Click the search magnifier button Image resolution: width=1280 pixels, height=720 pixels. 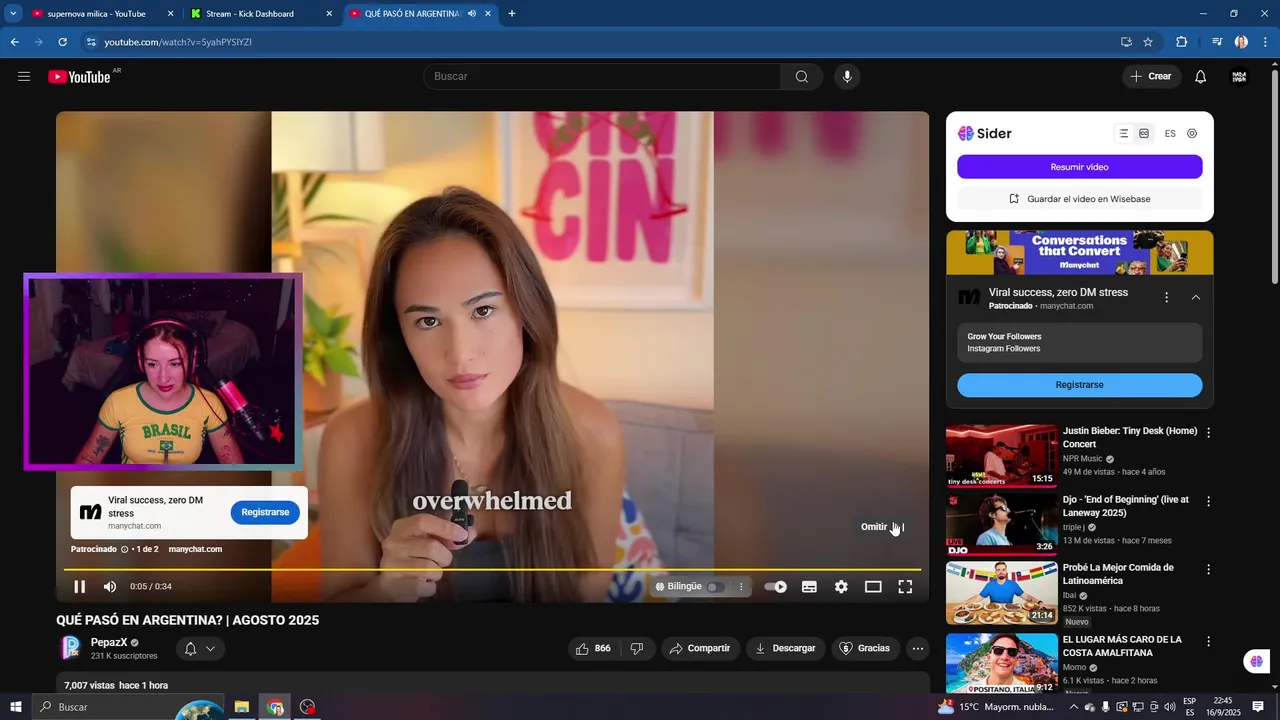[802, 77]
